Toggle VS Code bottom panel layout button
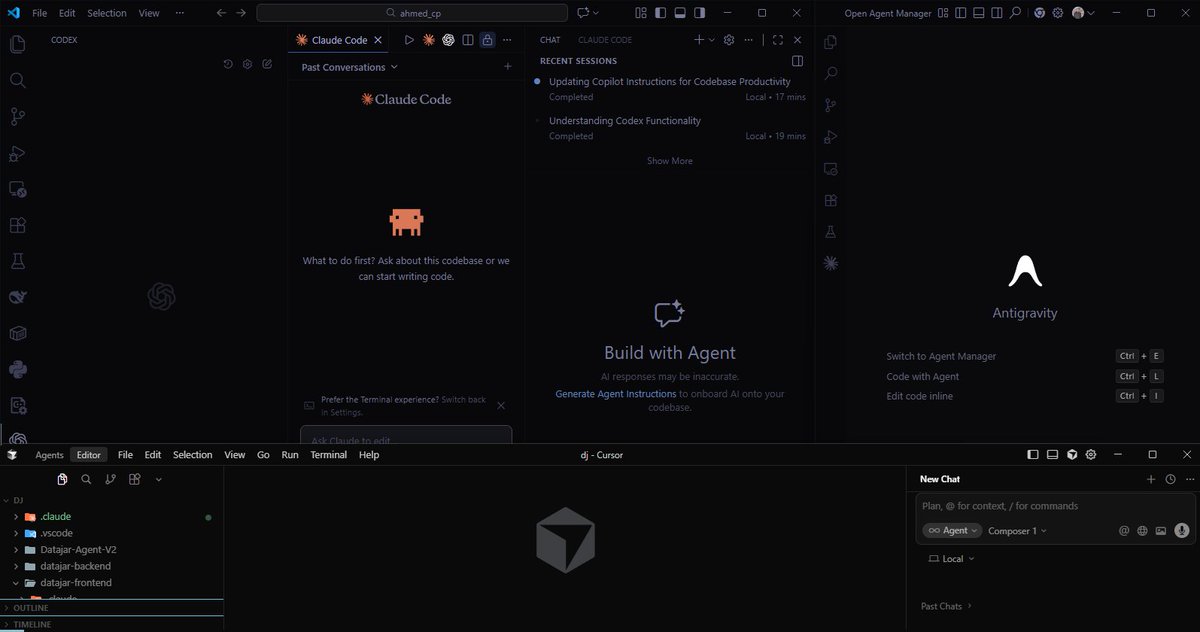This screenshot has height=632, width=1200. point(680,13)
